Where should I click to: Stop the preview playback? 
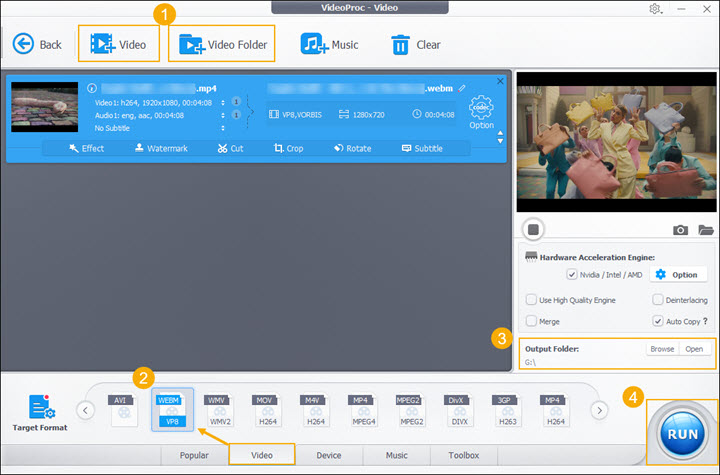[533, 229]
